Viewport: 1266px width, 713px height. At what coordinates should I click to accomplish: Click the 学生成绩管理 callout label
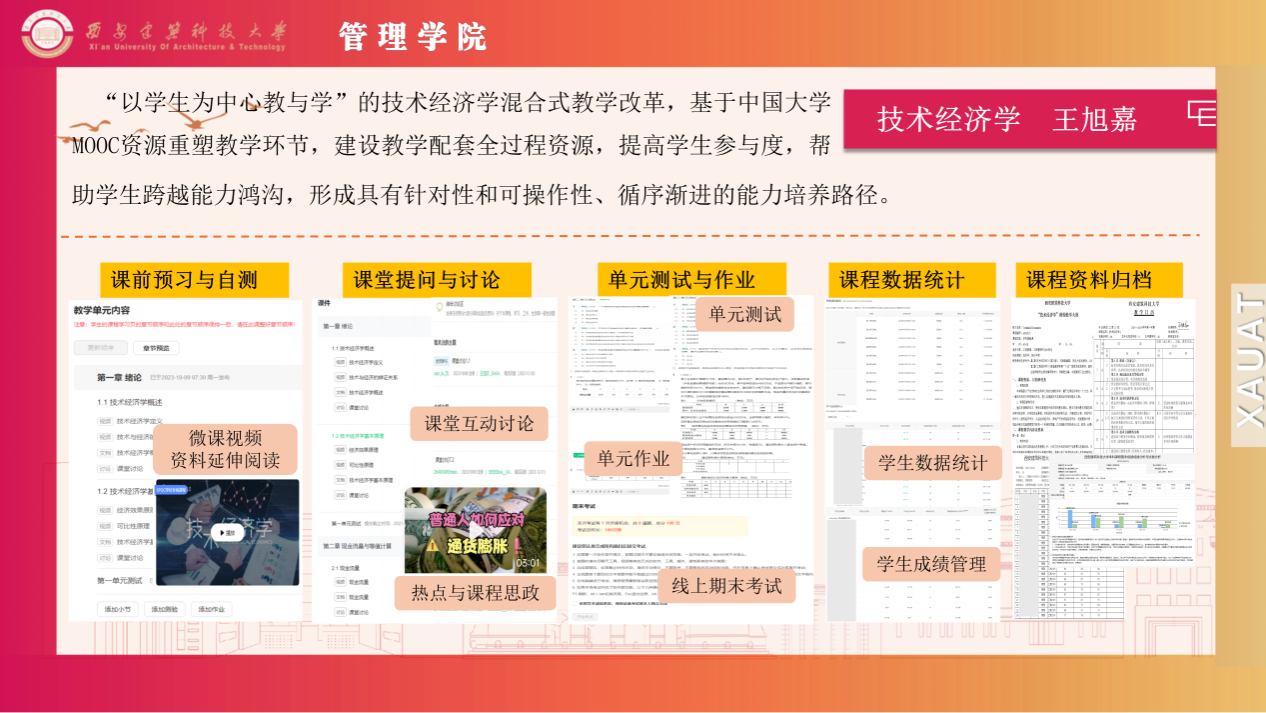tap(932, 564)
